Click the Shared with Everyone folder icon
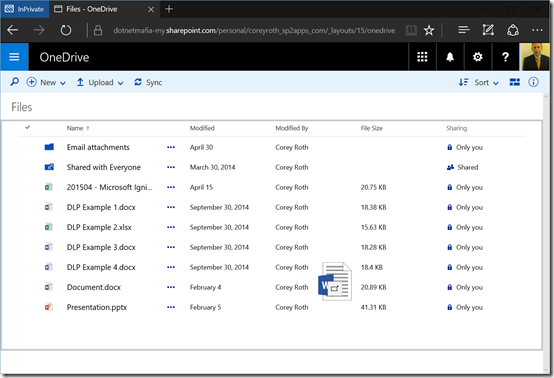 pyautogui.click(x=49, y=167)
